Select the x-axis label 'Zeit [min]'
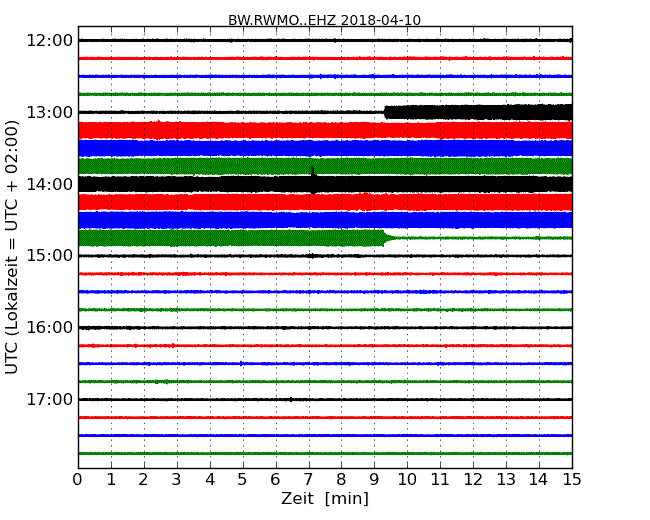The image size is (650, 520). coord(325,498)
